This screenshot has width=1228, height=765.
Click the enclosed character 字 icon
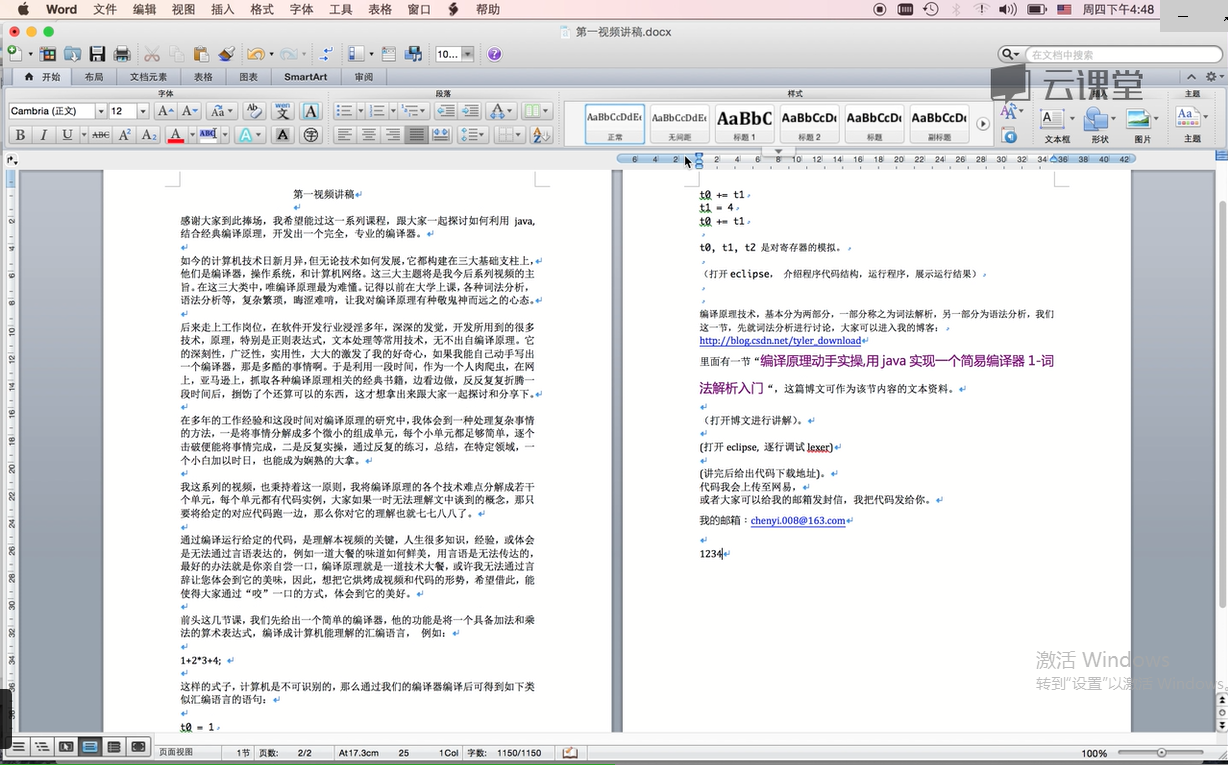311,135
